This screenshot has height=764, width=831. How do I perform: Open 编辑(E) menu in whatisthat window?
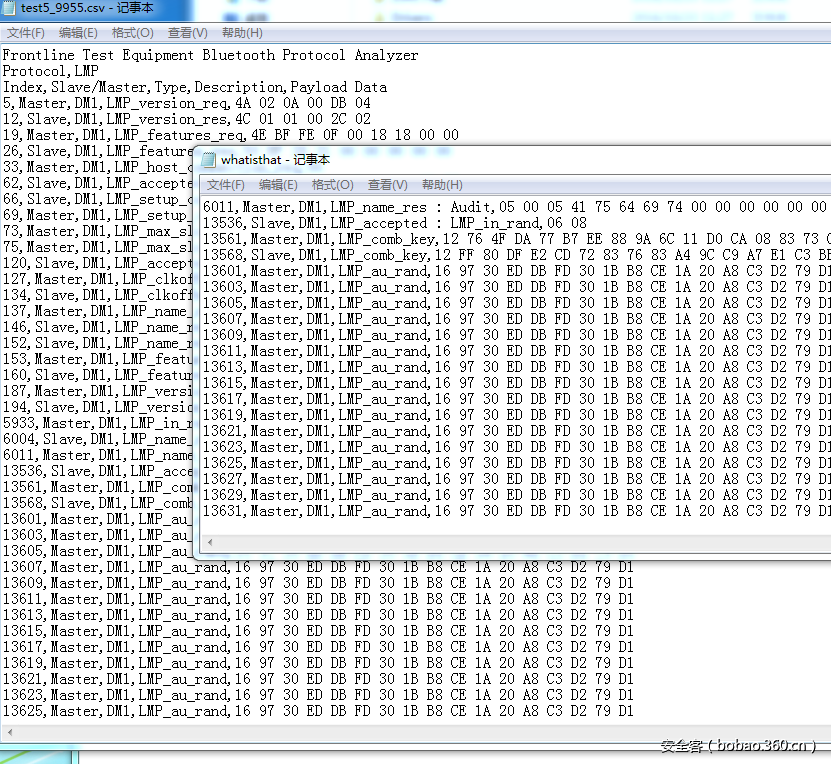(278, 185)
